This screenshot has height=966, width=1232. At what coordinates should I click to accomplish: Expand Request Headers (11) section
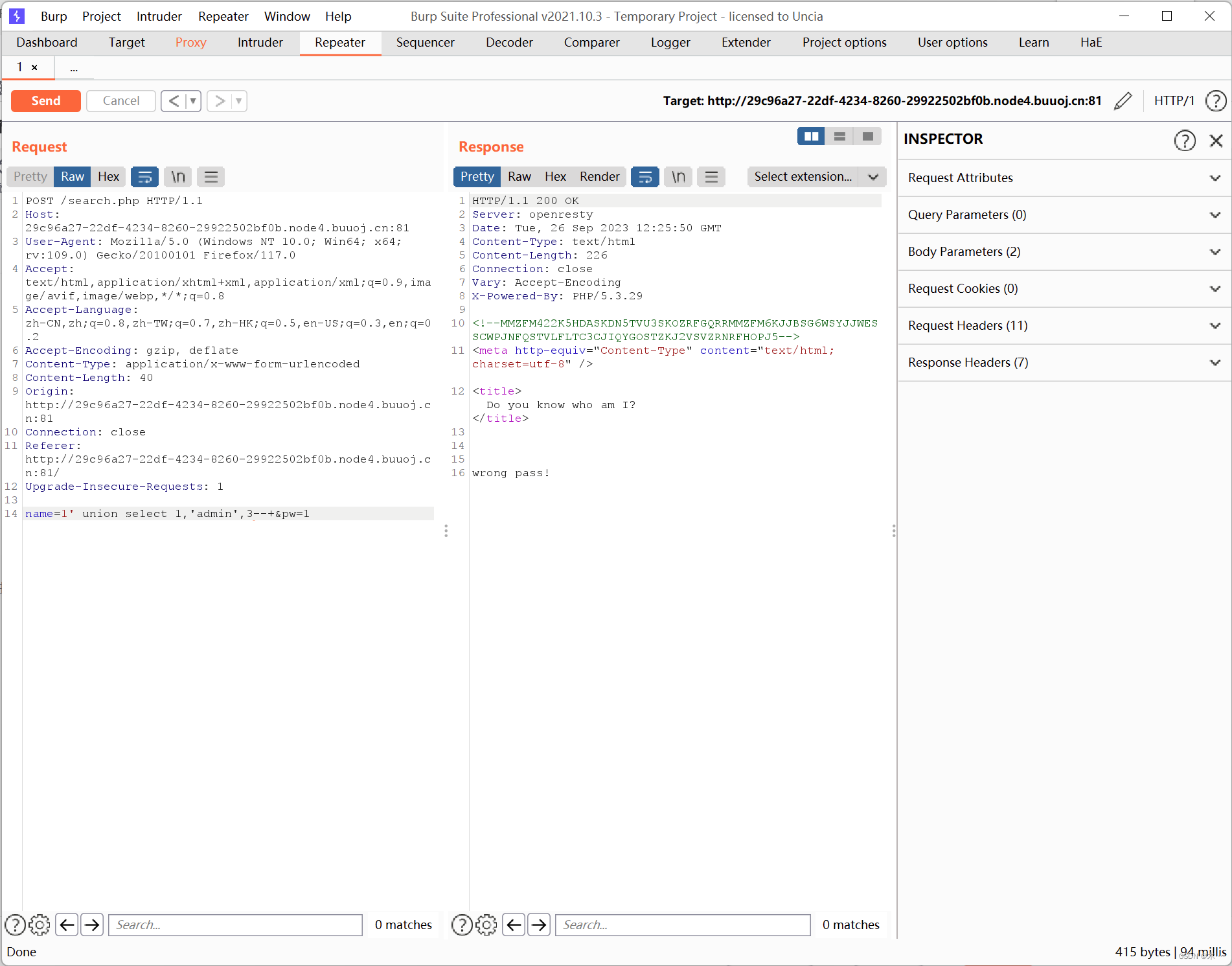pyautogui.click(x=1064, y=325)
